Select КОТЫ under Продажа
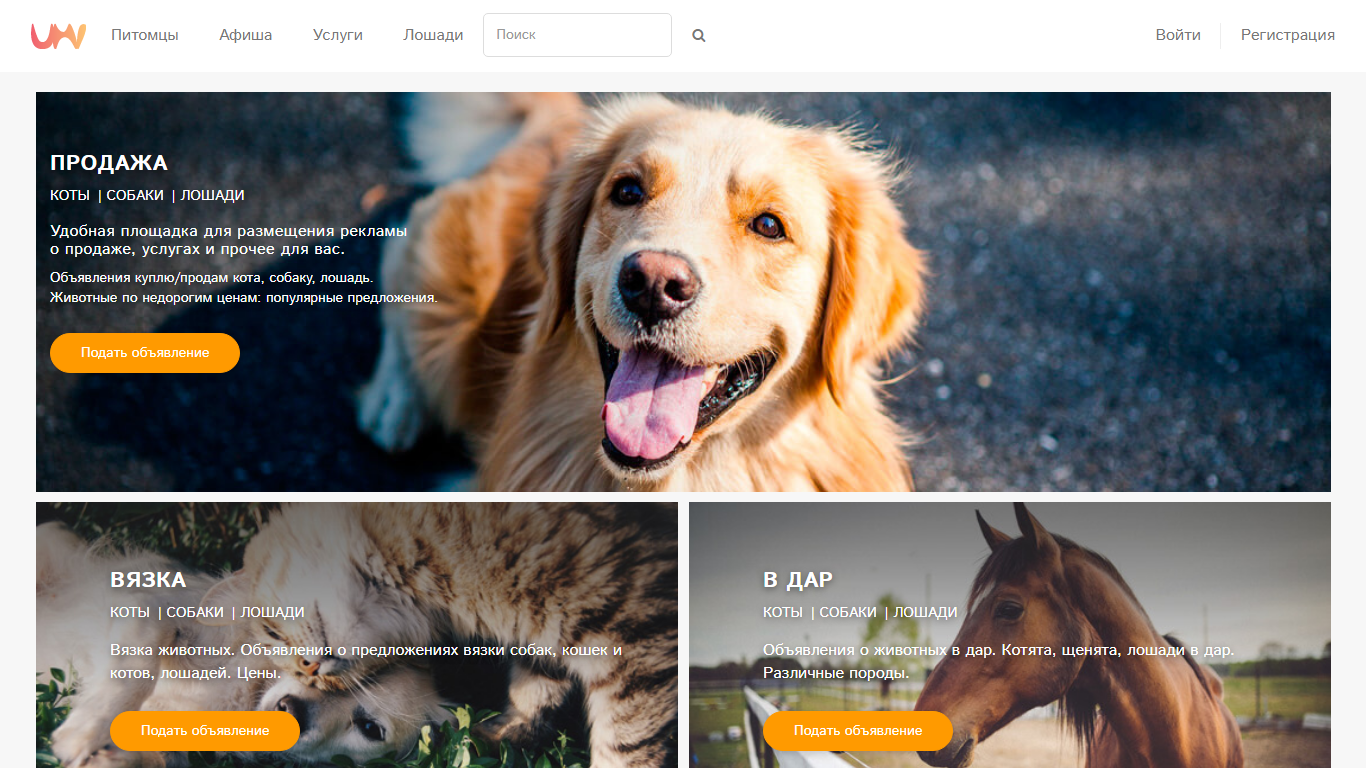This screenshot has height=768, width=1366. [70, 196]
